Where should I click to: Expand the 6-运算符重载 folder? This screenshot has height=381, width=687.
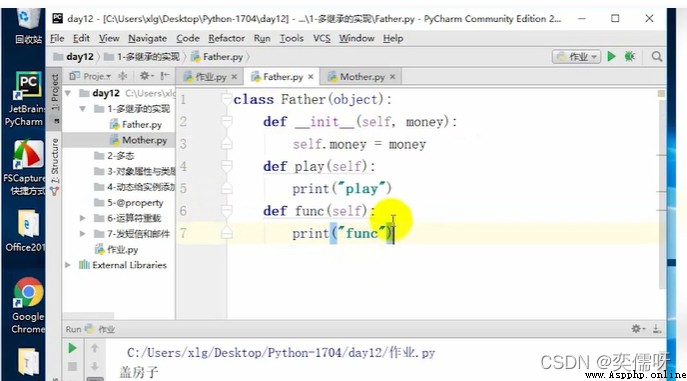point(82,218)
